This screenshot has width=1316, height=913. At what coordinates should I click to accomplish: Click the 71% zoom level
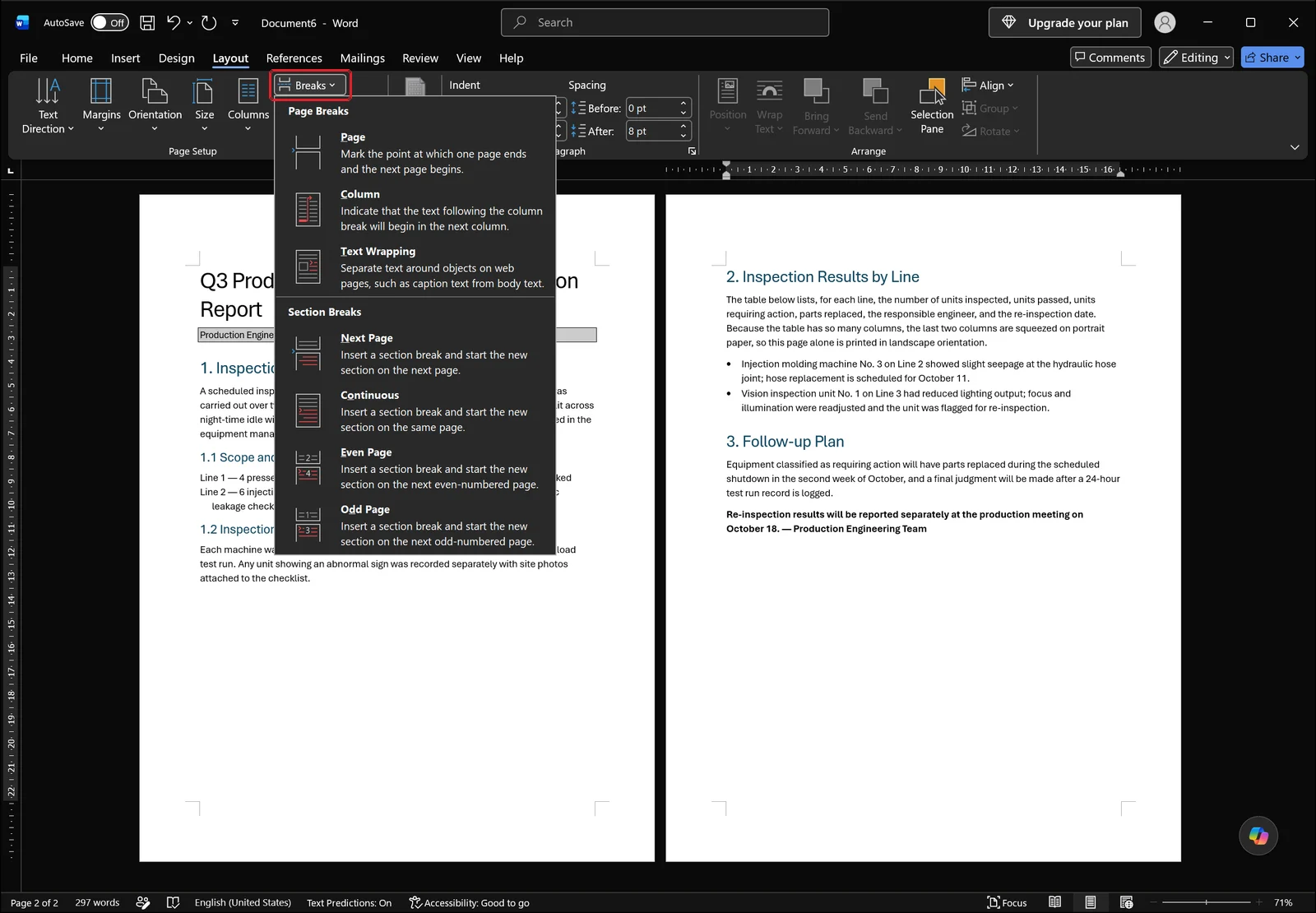click(x=1283, y=902)
